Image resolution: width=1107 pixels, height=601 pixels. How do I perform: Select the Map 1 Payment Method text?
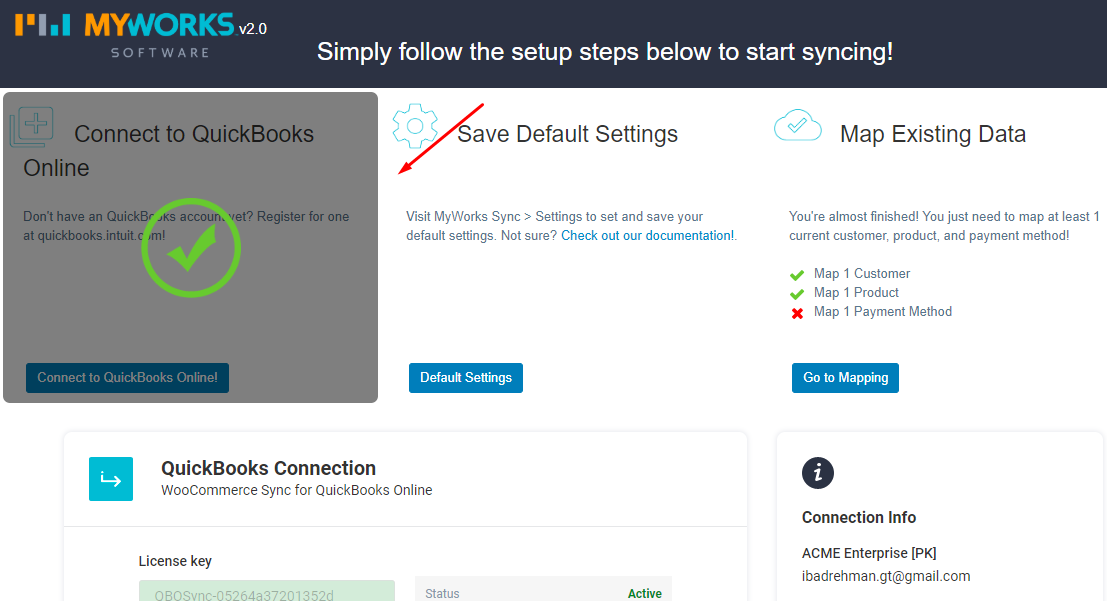click(882, 312)
